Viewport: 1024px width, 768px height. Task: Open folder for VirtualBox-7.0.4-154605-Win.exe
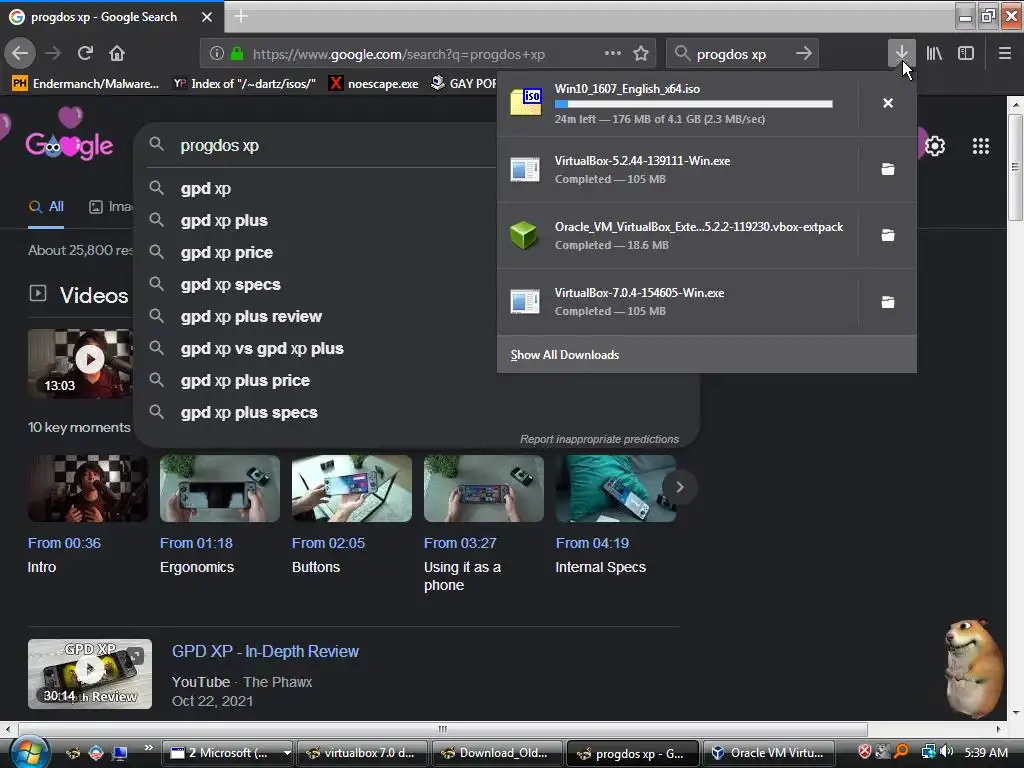coord(888,302)
